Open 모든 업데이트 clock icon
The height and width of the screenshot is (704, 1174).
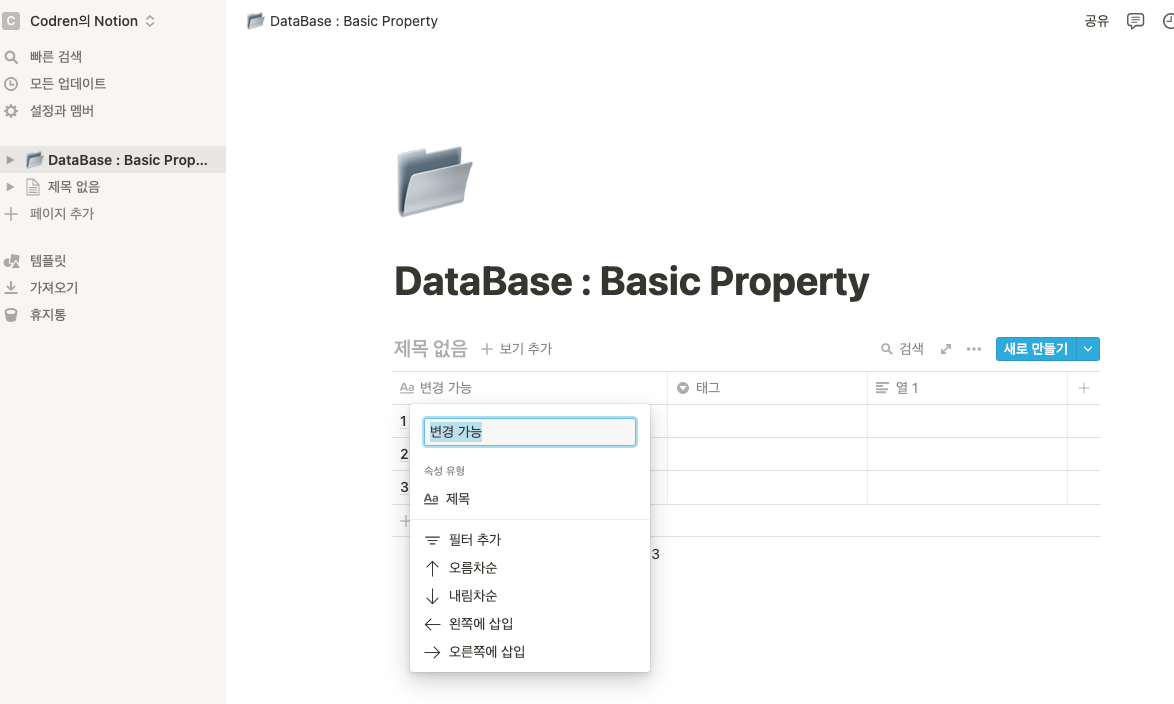(11, 84)
